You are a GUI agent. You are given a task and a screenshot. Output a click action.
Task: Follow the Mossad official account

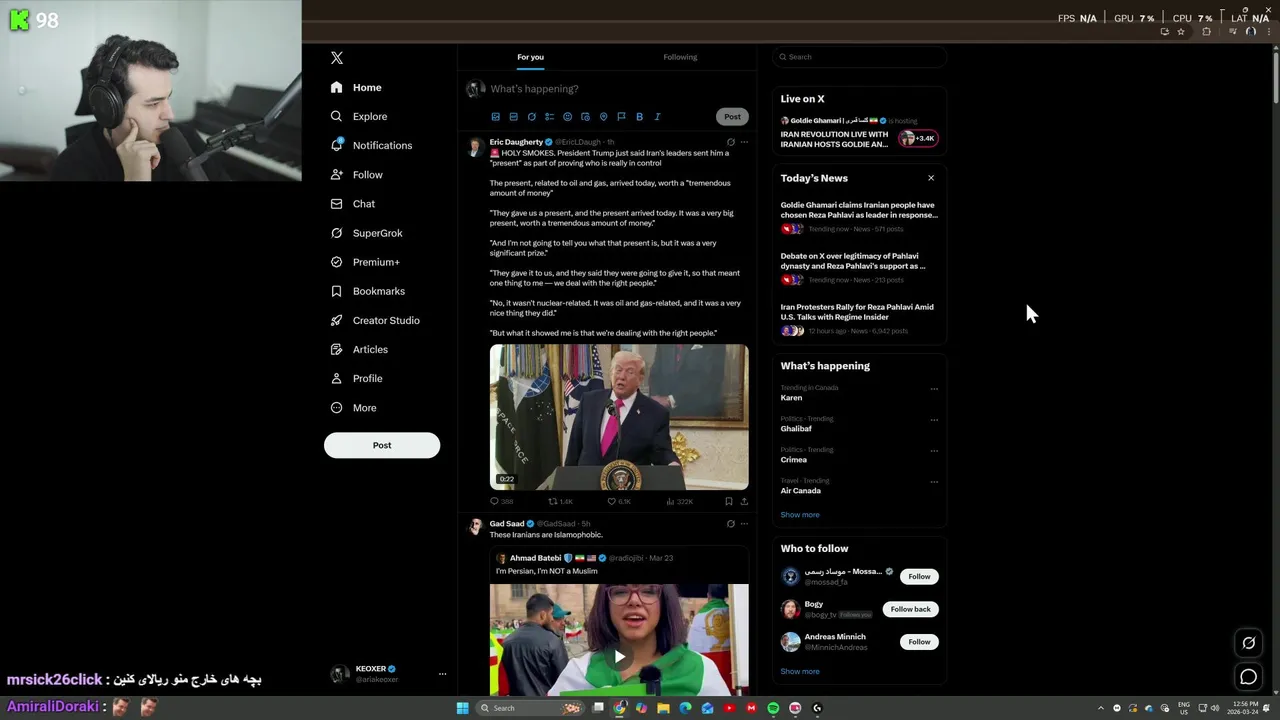tap(919, 577)
